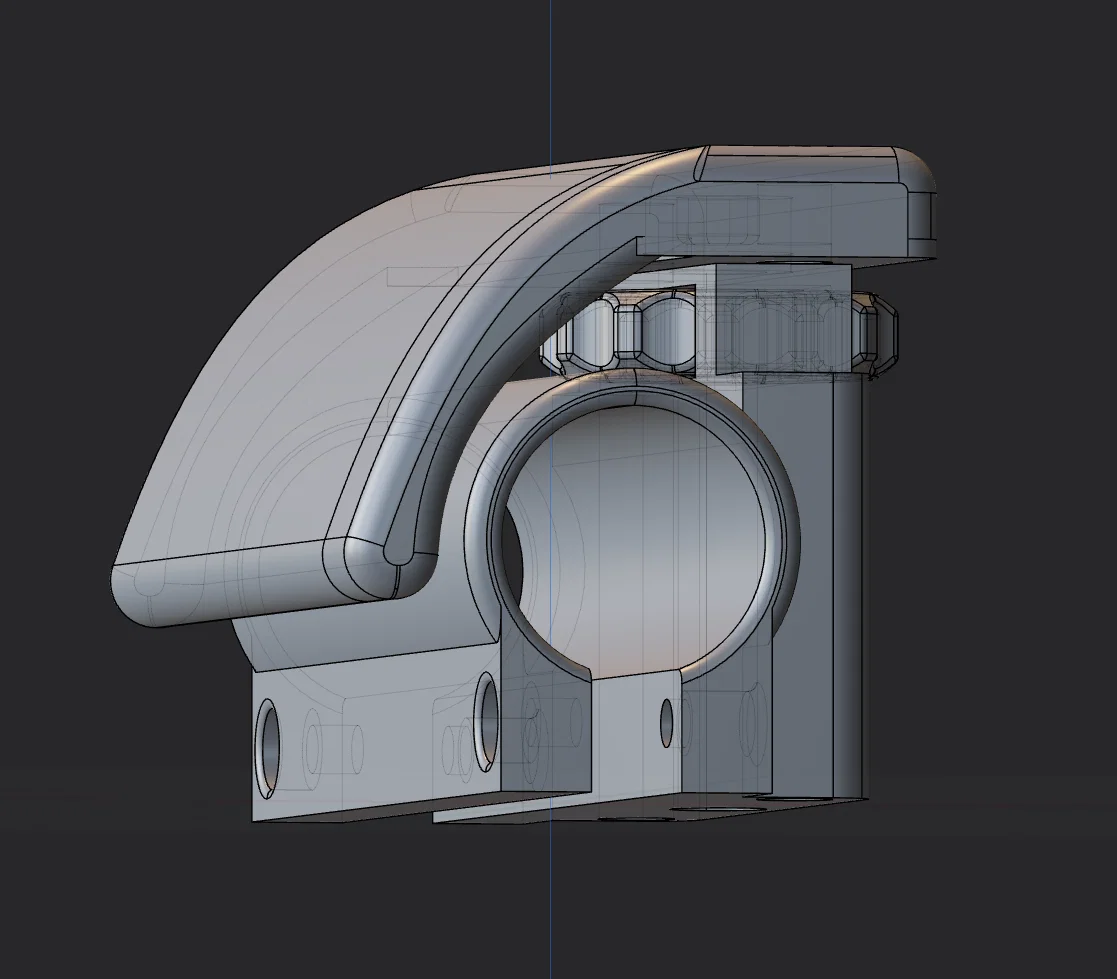Viewport: 1117px width, 979px height.
Task: Select the leftmost bolt hole on base
Action: [267, 749]
